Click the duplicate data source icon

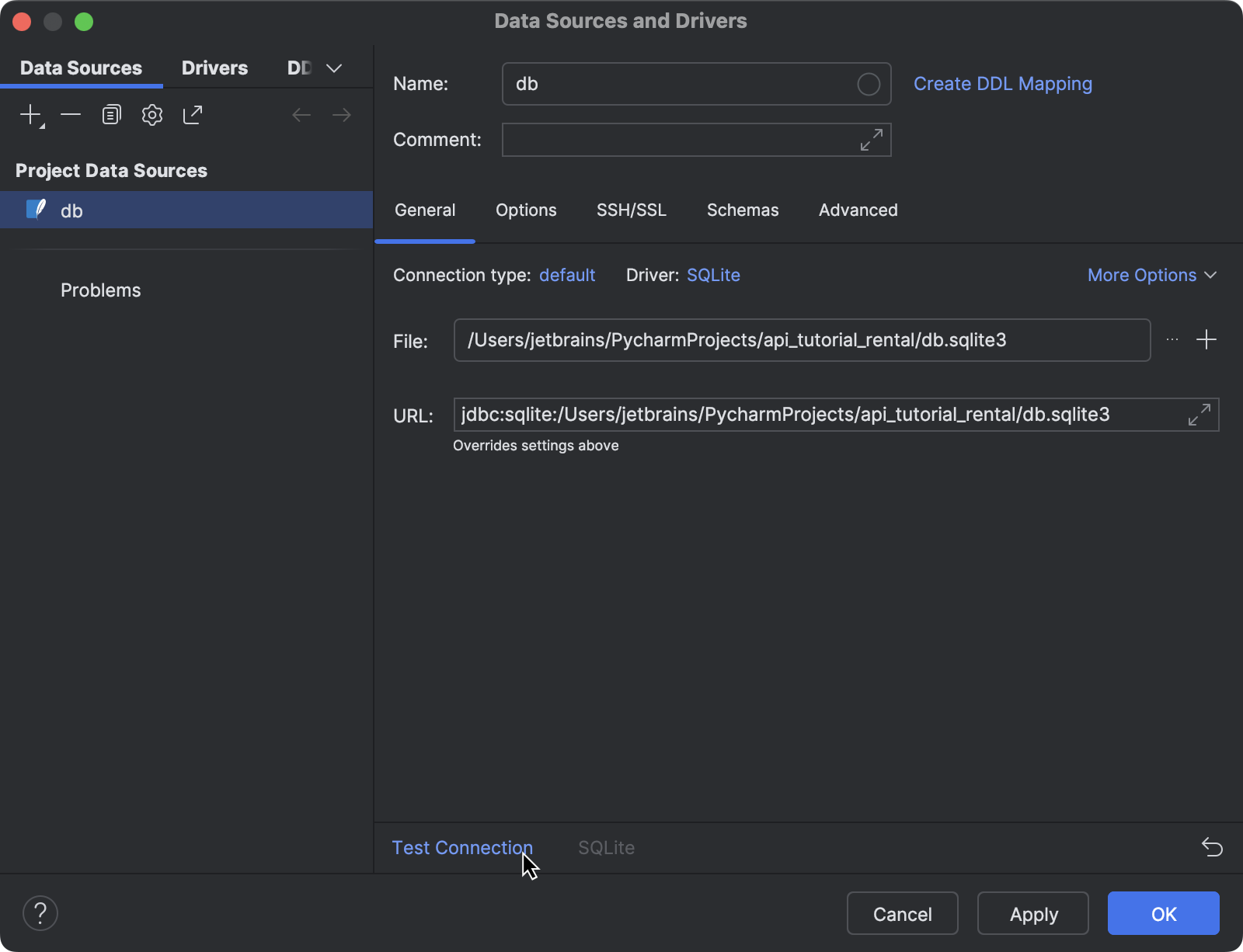tap(111, 115)
